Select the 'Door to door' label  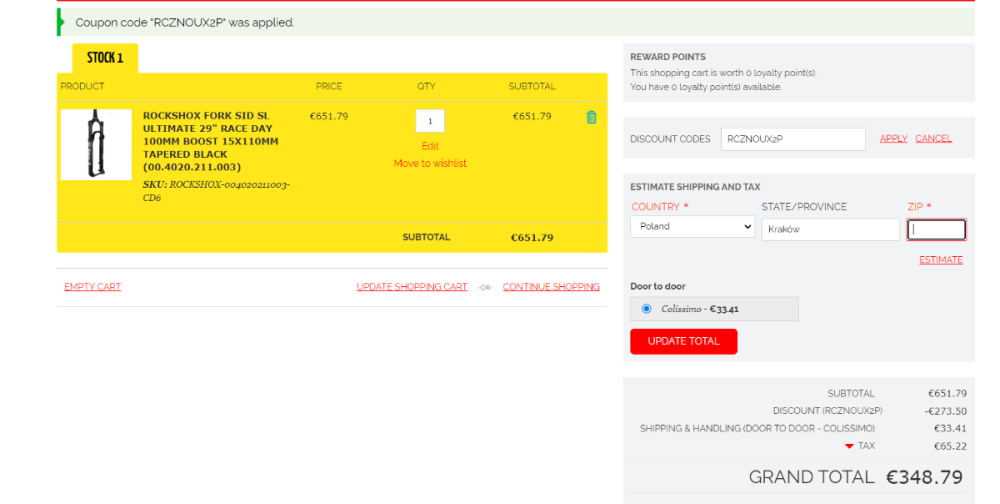(x=658, y=286)
